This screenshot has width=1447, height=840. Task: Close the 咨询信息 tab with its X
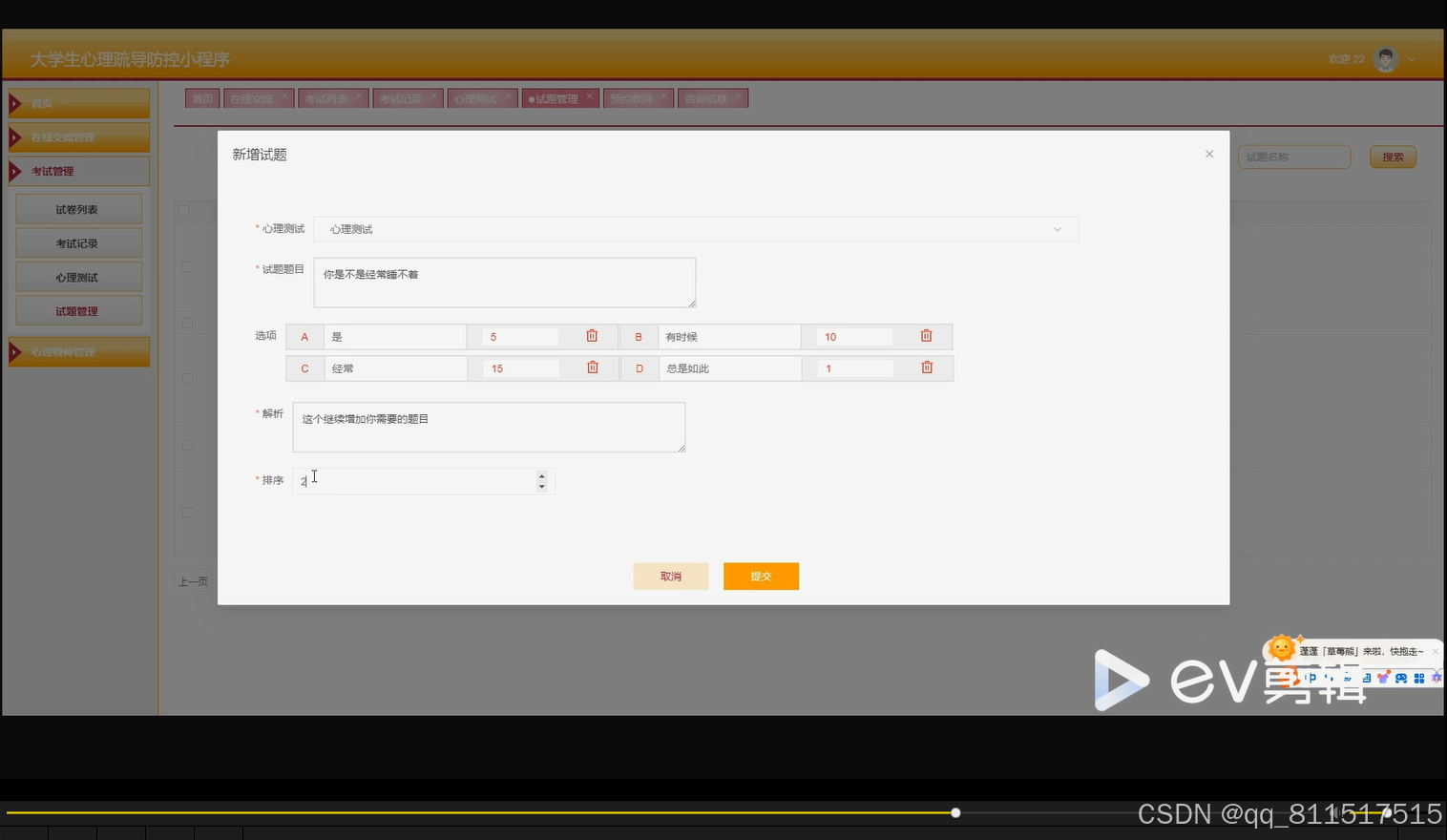coord(739,96)
